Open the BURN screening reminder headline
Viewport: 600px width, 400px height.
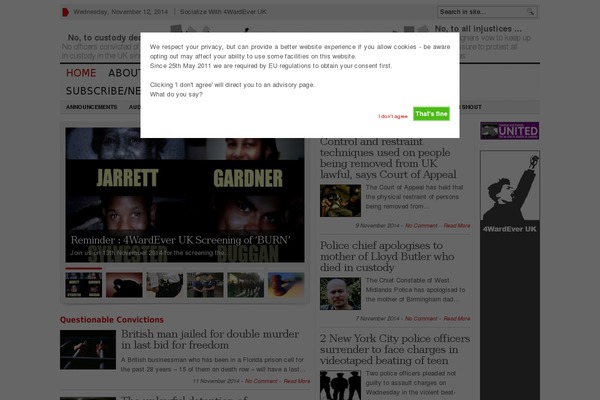pos(180,240)
